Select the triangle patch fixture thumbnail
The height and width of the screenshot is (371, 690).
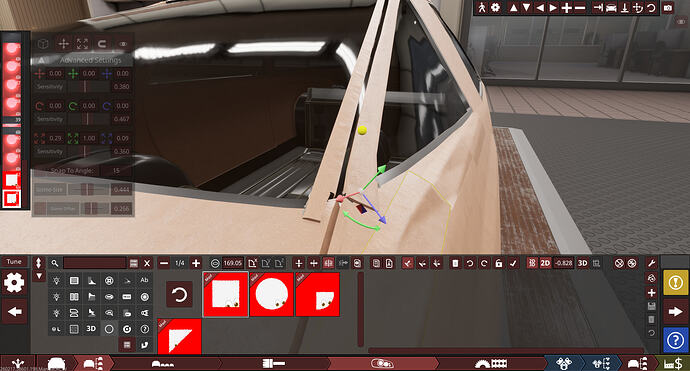point(180,337)
